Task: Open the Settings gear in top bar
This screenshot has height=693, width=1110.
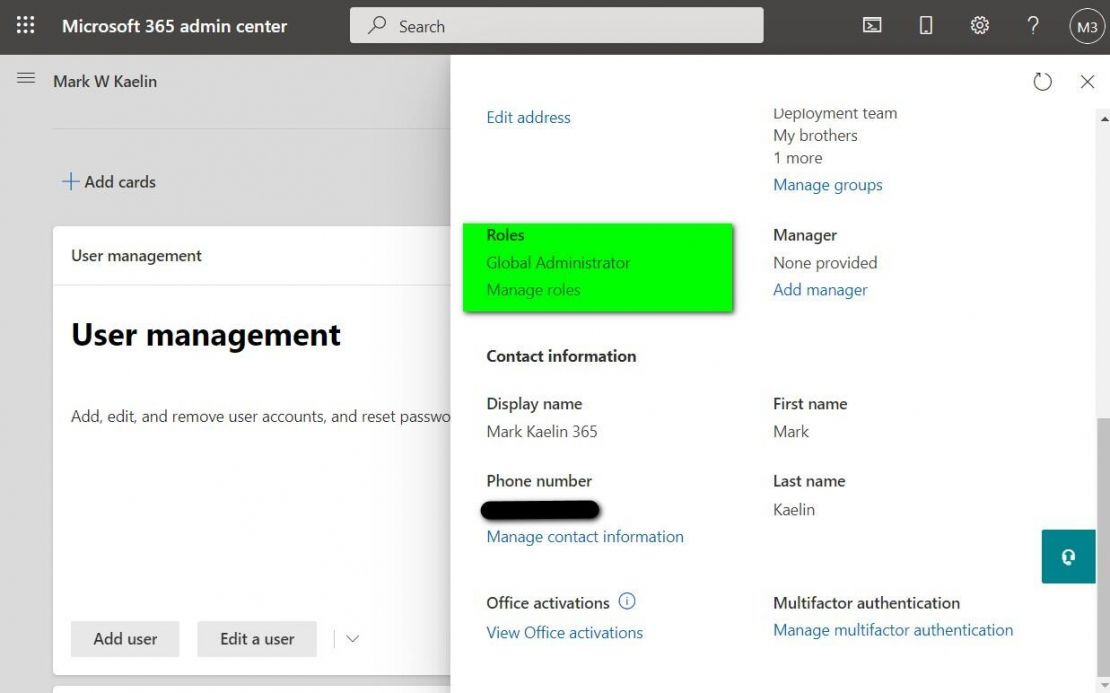Action: 979,25
